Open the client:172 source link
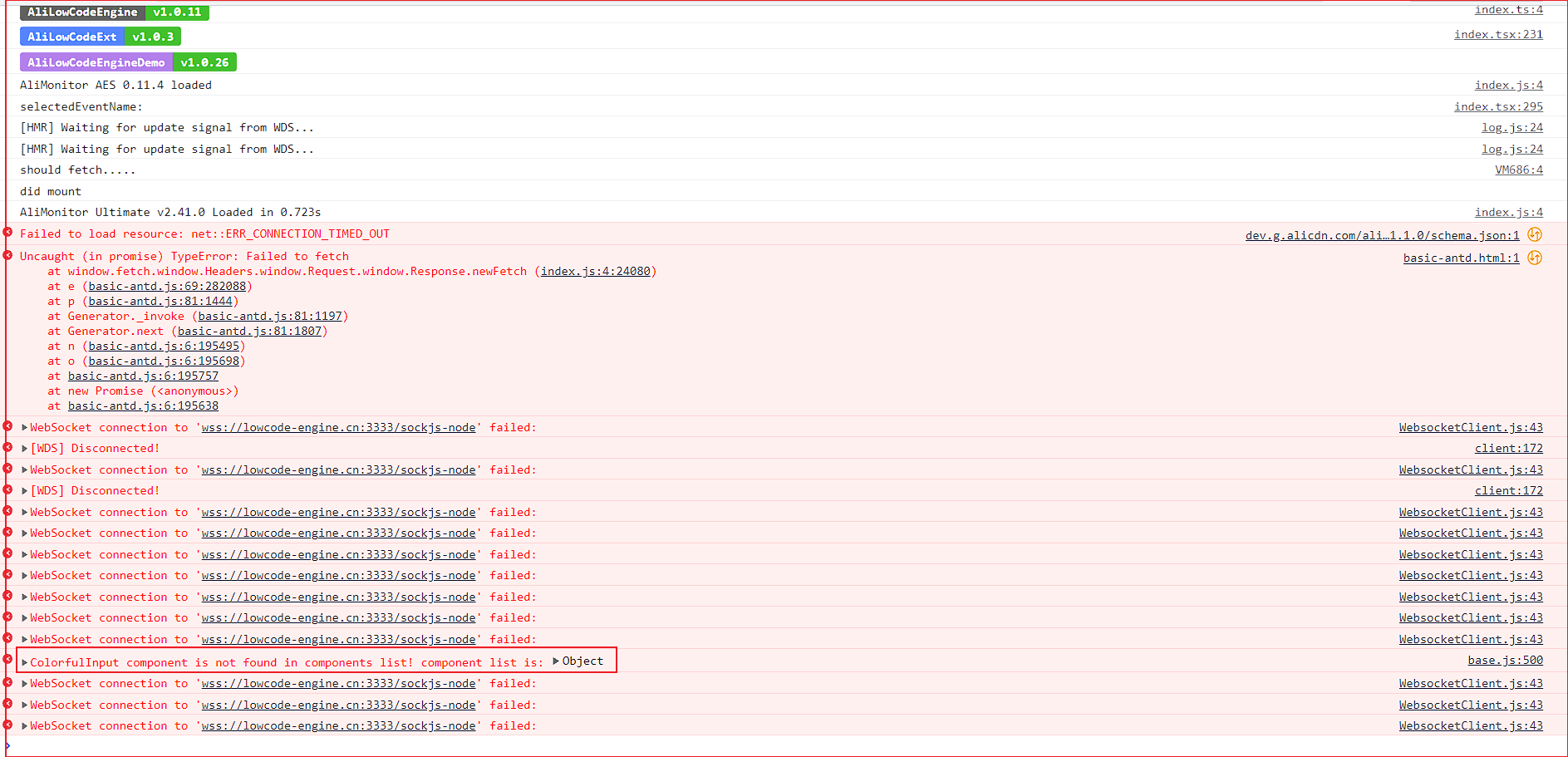Image resolution: width=1568 pixels, height=757 pixels. click(1508, 448)
